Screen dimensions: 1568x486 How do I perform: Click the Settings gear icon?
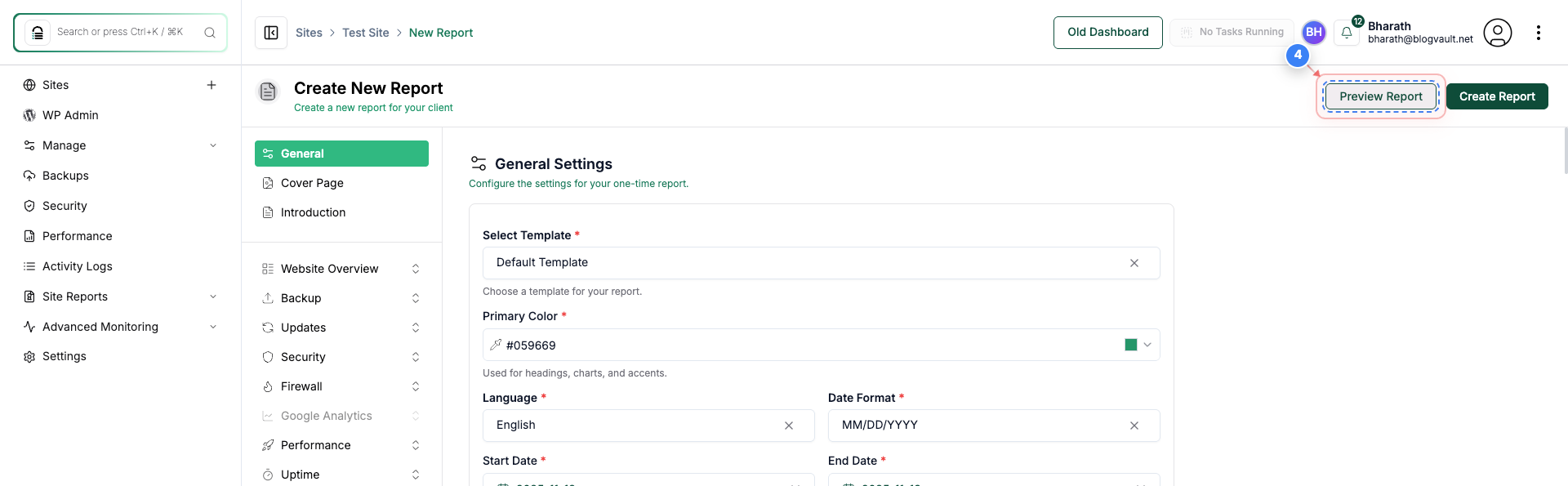tap(29, 357)
